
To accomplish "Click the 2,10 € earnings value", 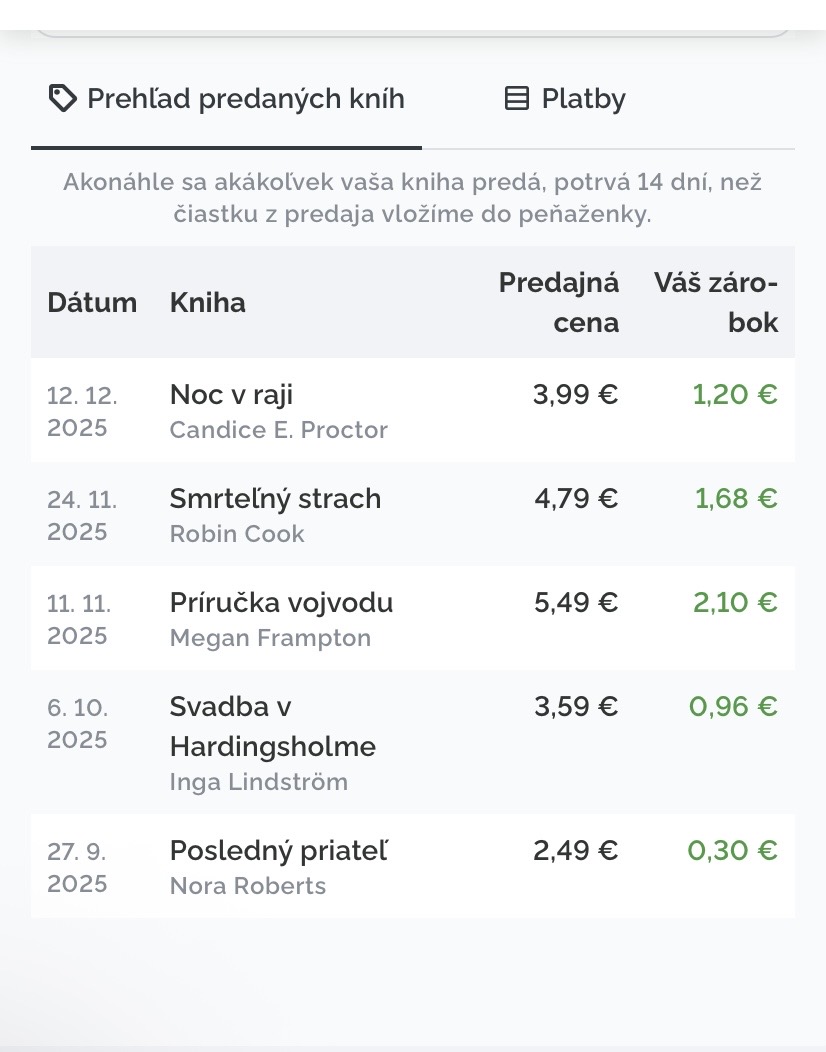I will click(735, 602).
